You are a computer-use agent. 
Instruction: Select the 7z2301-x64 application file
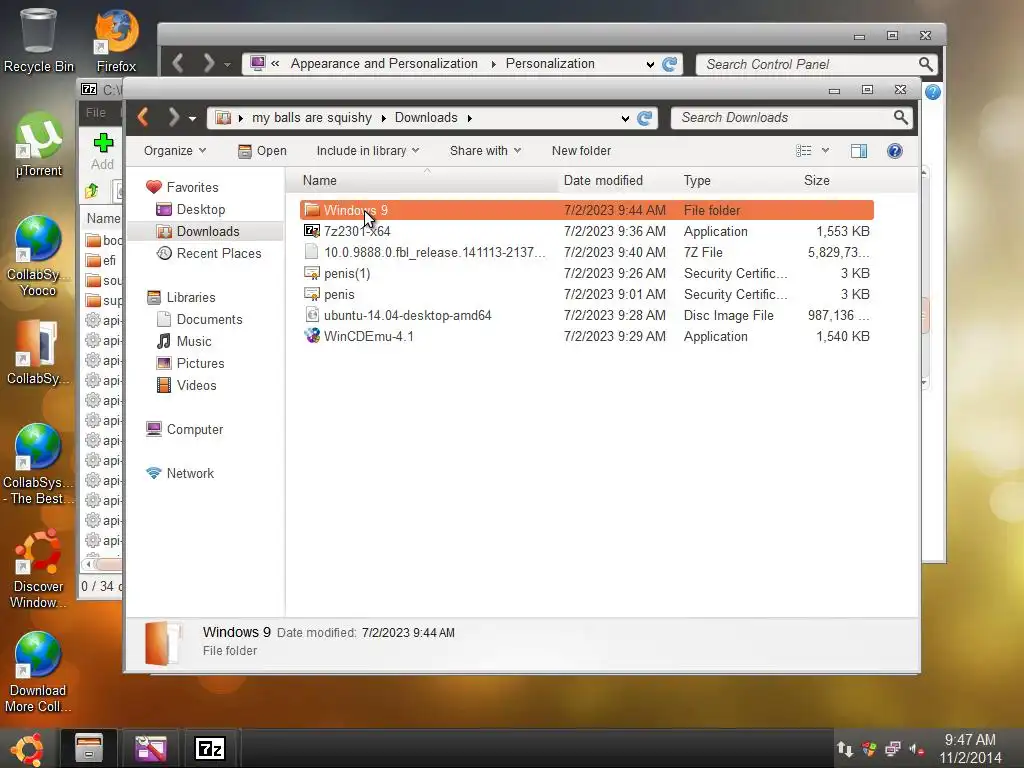click(x=586, y=231)
